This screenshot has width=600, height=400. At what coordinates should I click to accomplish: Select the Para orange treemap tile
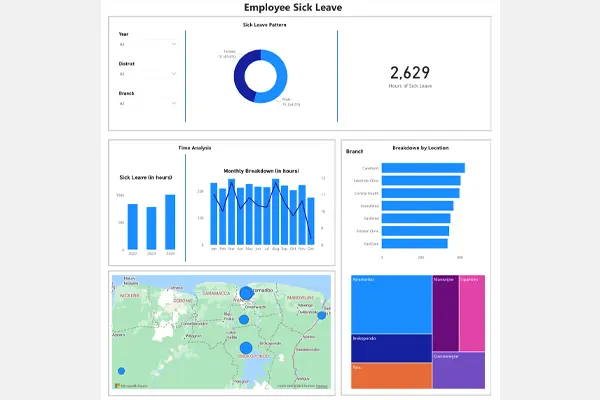point(391,376)
